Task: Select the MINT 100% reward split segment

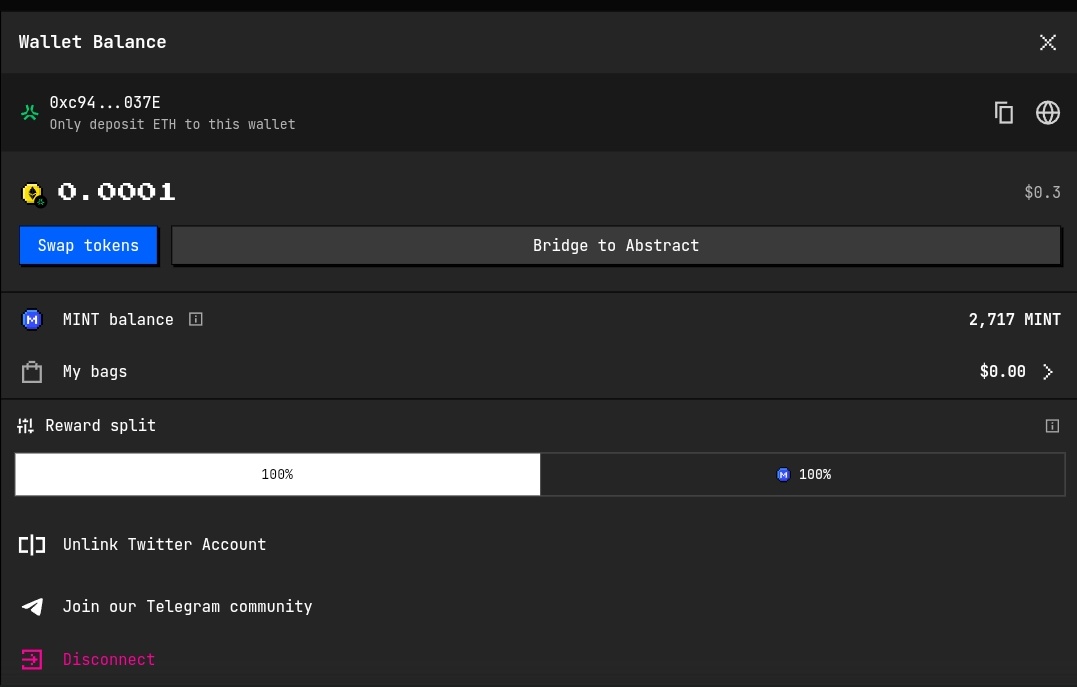Action: [x=802, y=474]
